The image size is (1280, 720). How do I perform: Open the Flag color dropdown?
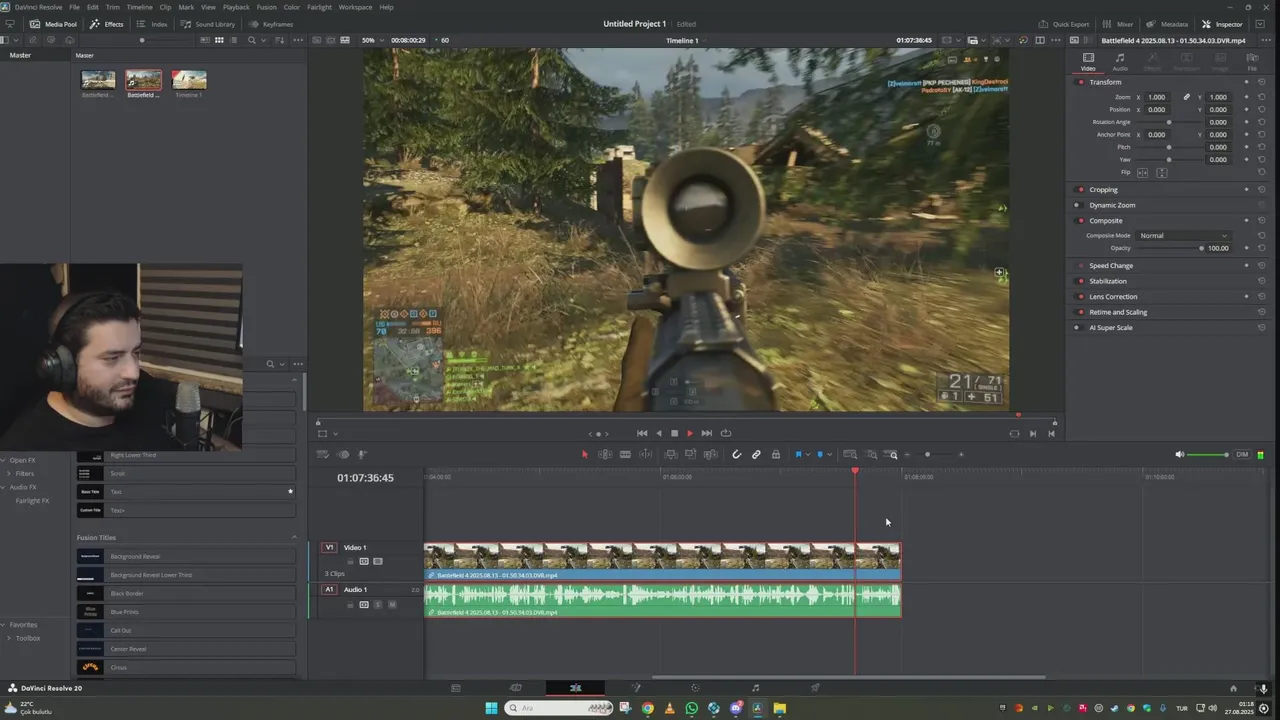pyautogui.click(x=808, y=455)
